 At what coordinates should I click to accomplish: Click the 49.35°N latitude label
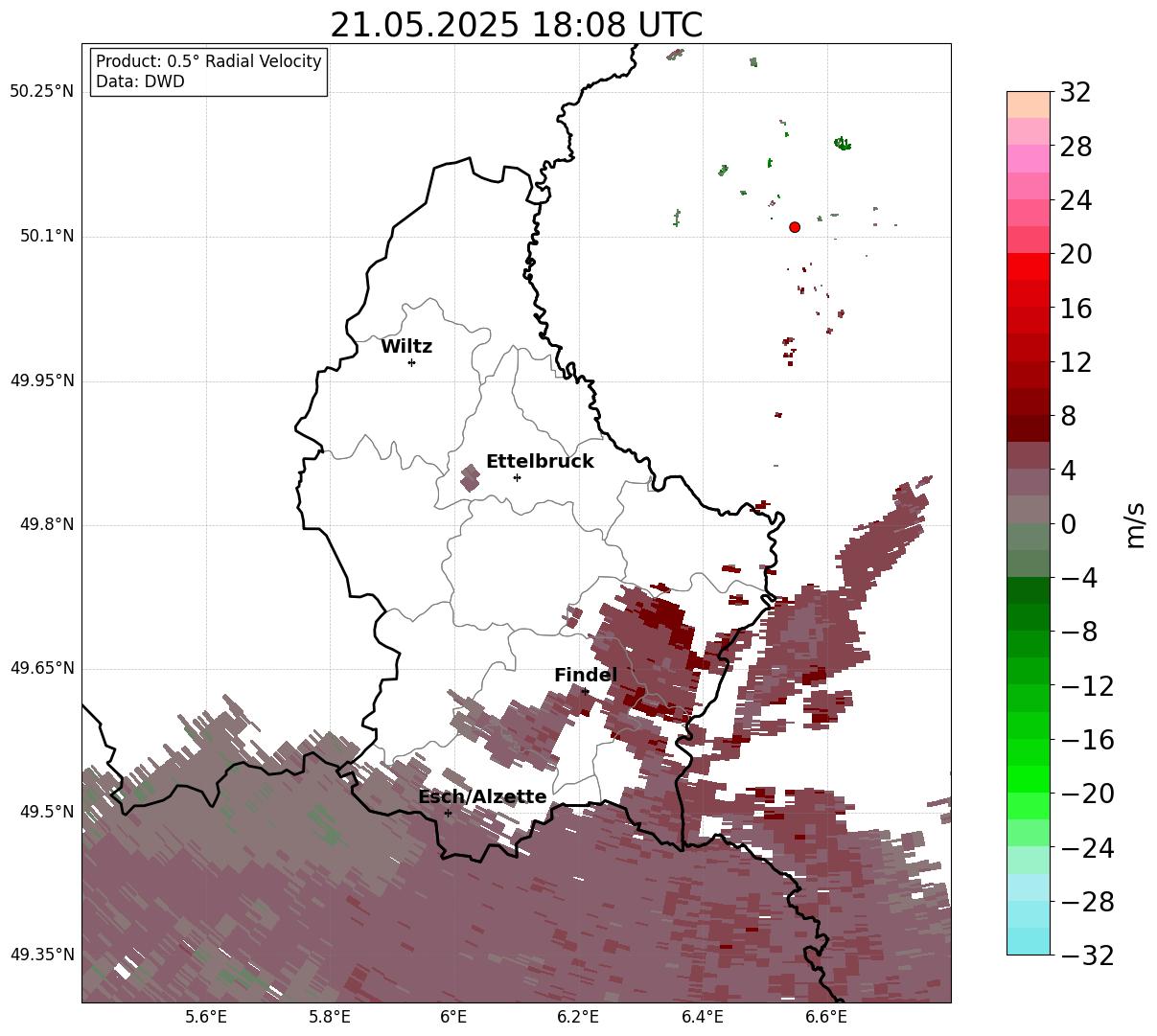[41, 955]
